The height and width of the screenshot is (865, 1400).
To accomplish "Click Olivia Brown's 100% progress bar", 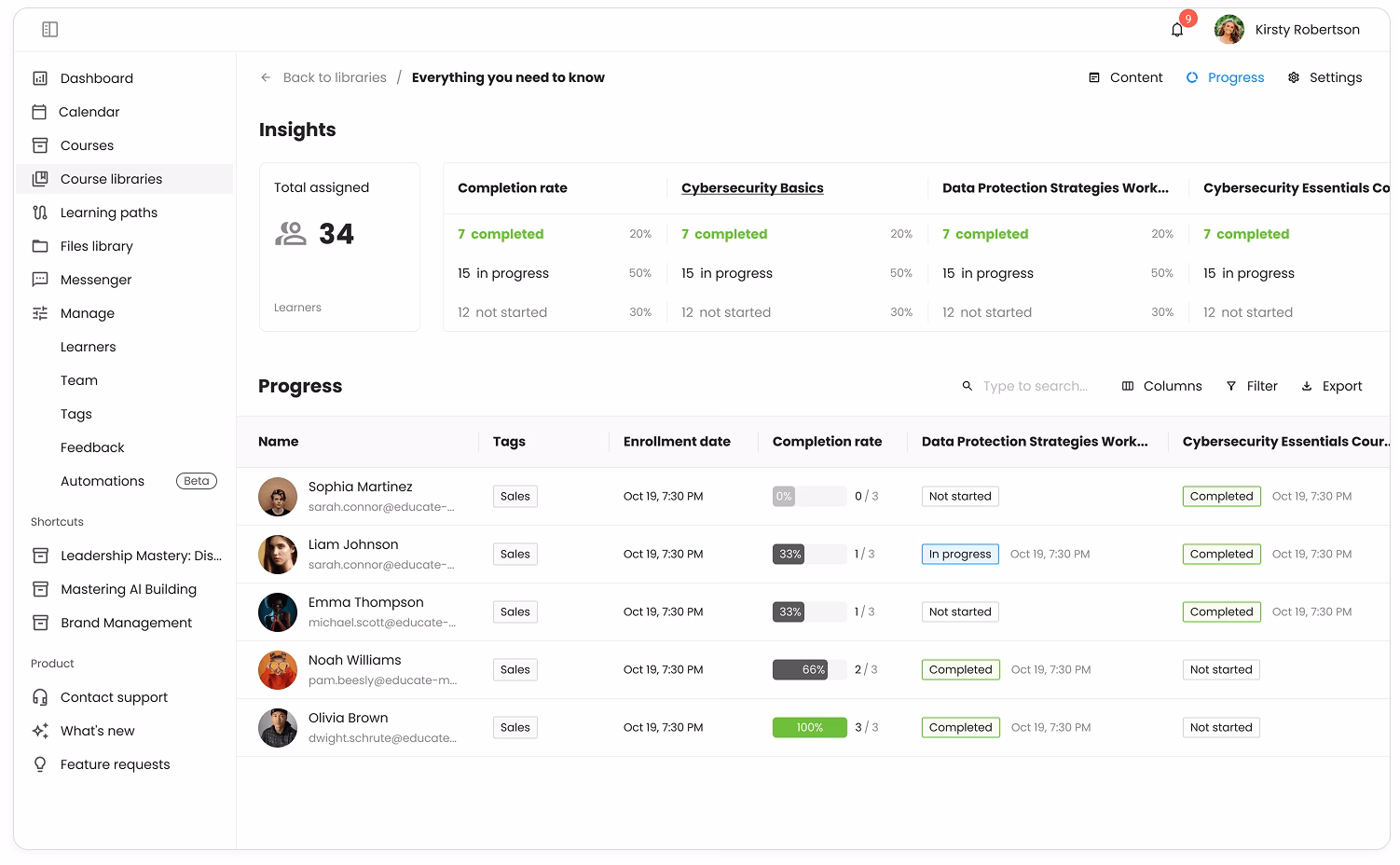I will (809, 727).
